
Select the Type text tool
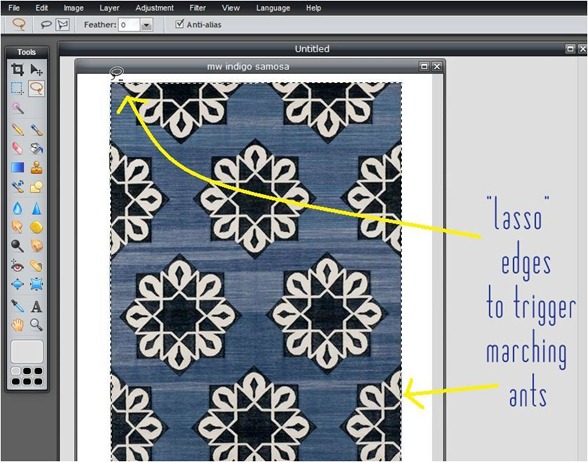click(36, 306)
